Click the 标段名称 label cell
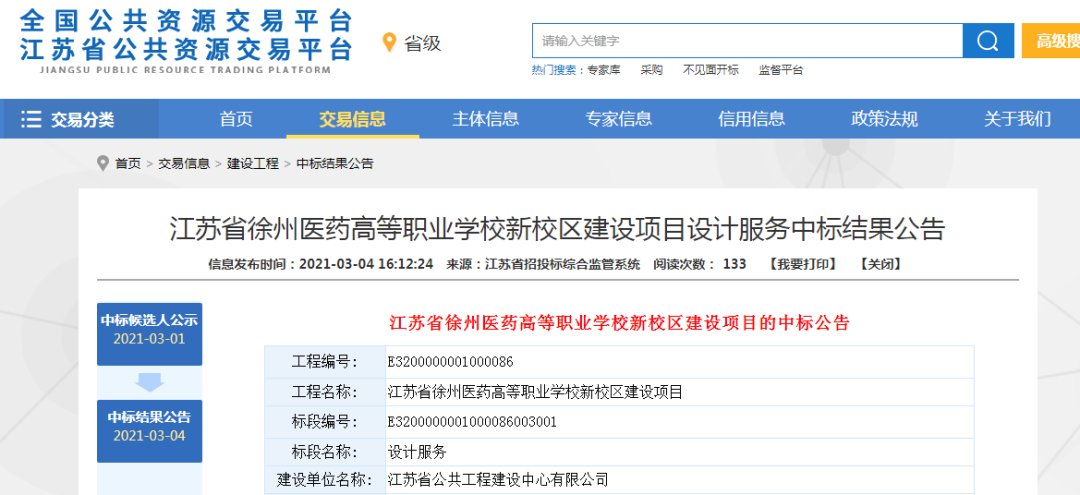The height and width of the screenshot is (495, 1080). click(x=325, y=452)
